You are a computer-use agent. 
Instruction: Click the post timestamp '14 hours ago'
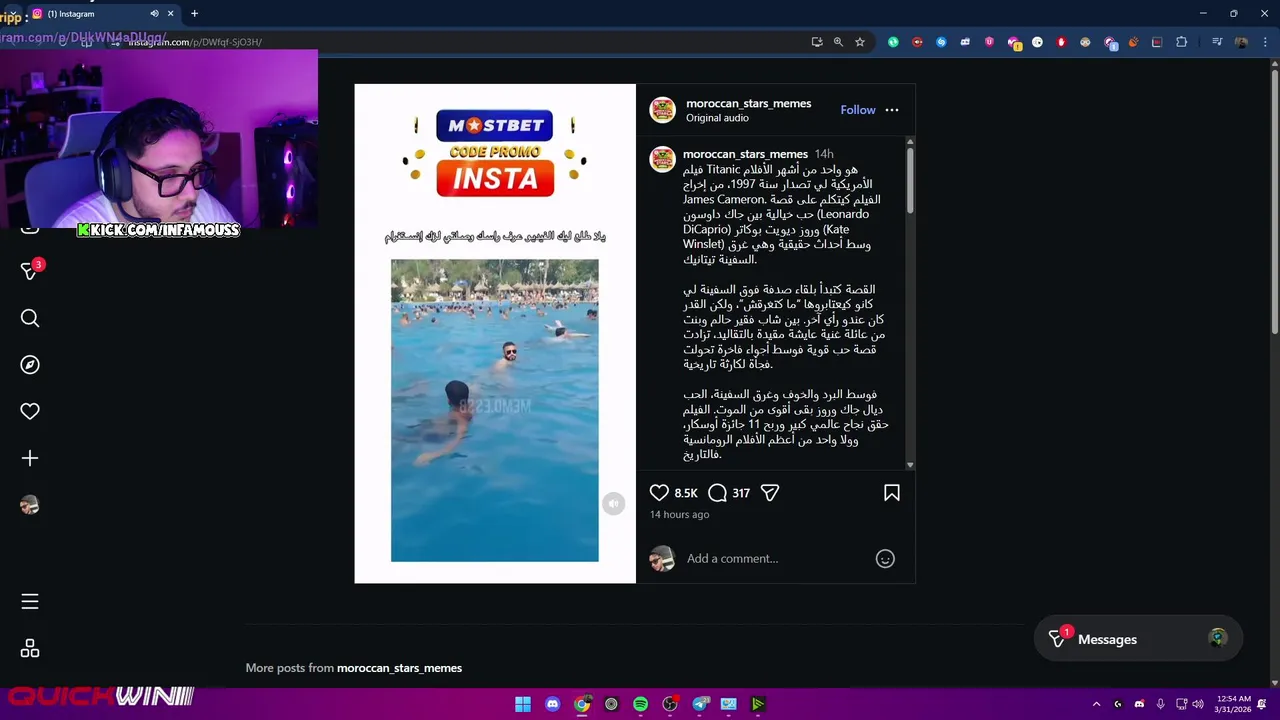[679, 515]
